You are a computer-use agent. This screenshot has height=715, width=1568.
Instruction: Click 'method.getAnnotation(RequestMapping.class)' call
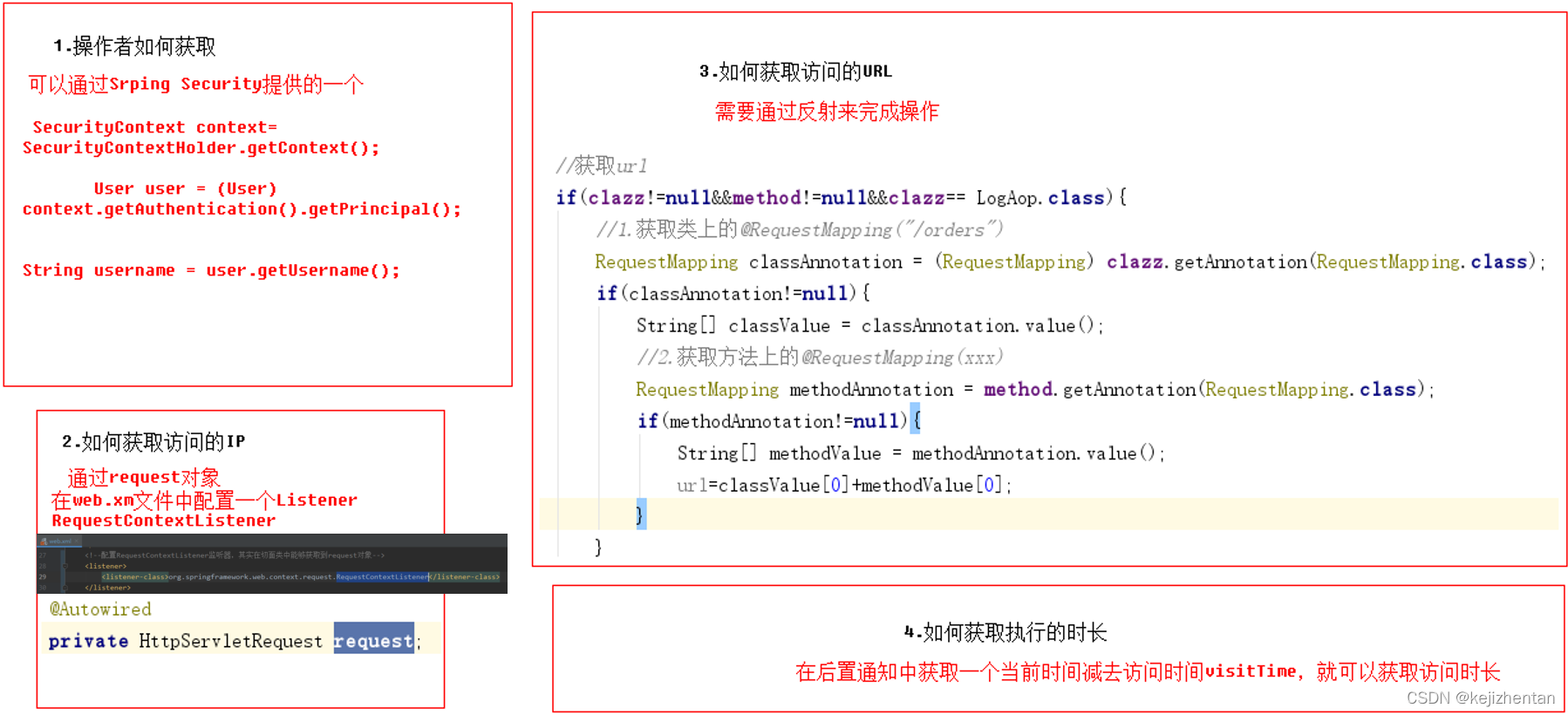1204,390
